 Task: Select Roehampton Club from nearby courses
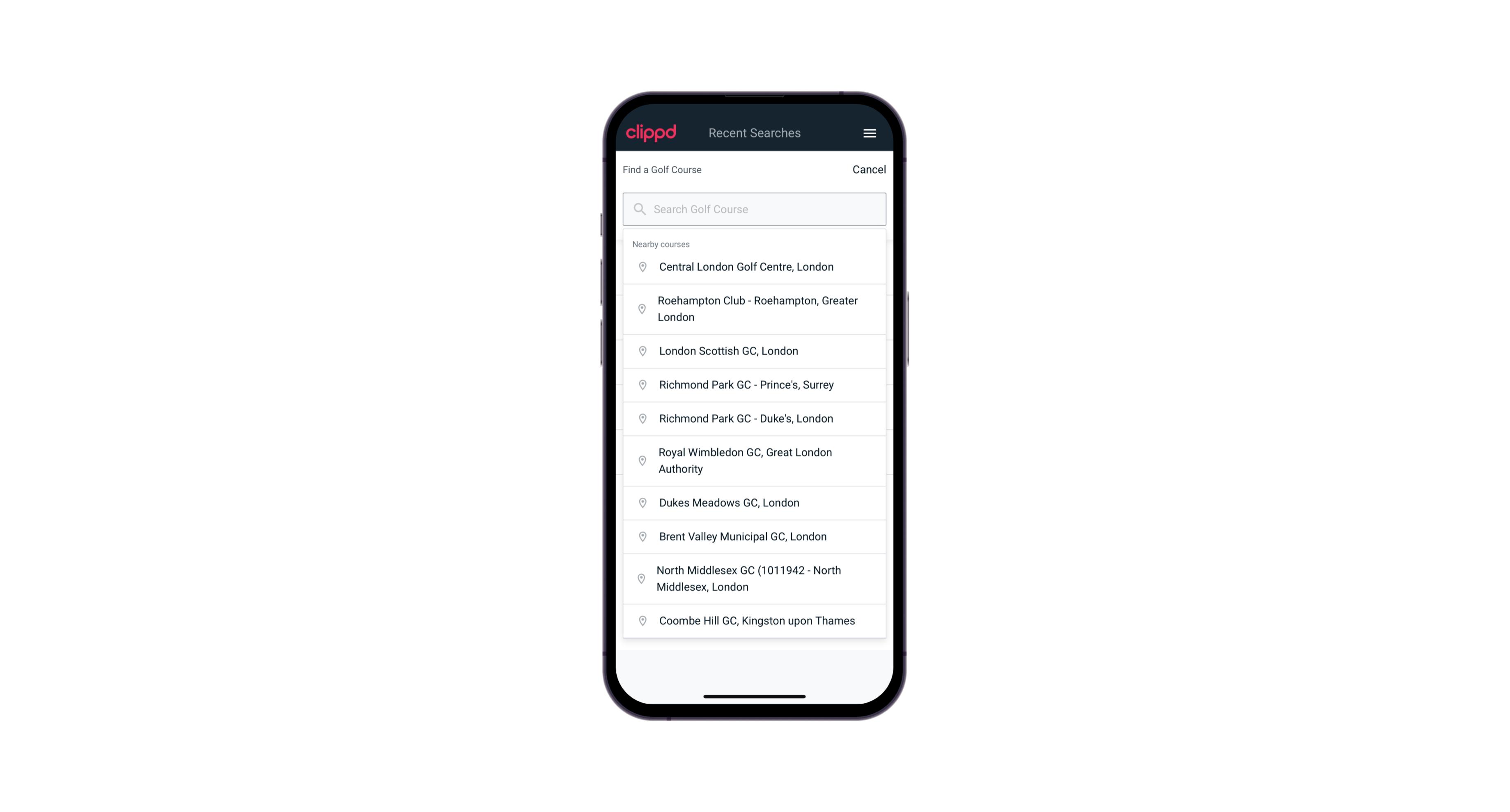pos(754,309)
